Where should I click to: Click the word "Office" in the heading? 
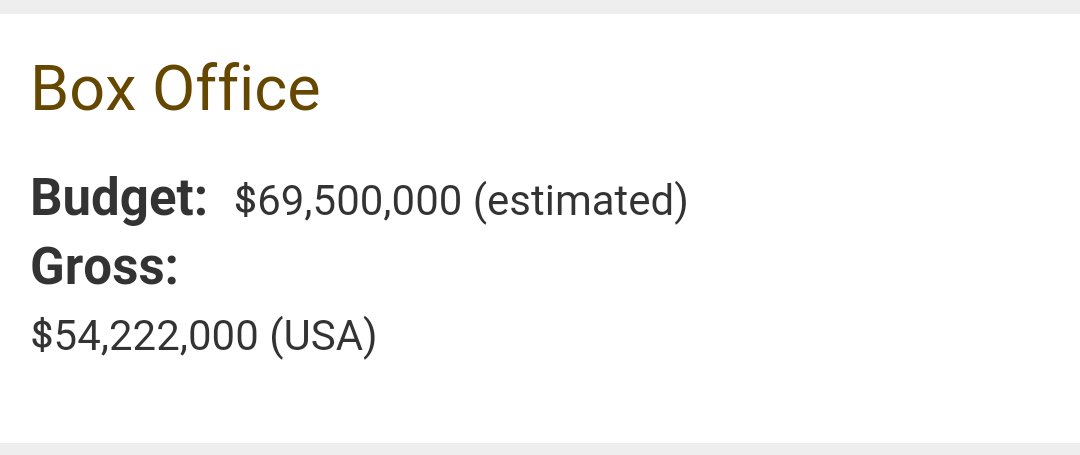pos(237,88)
